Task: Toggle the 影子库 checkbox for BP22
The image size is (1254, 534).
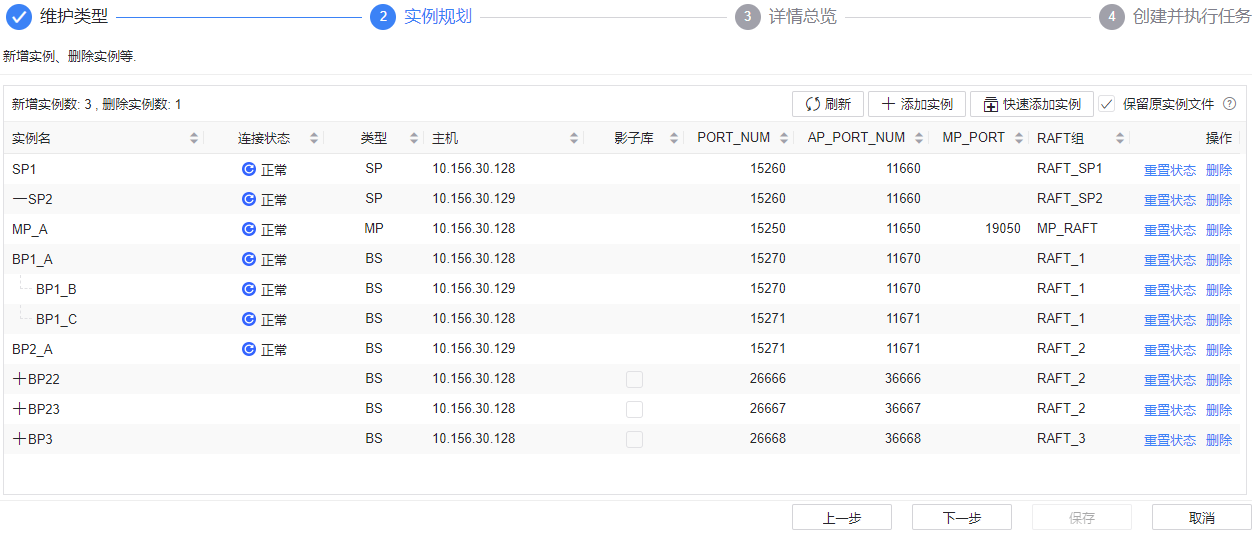Action: click(x=634, y=379)
